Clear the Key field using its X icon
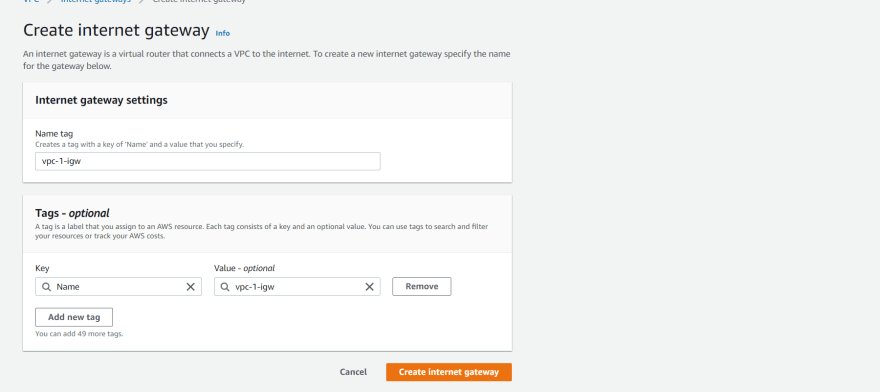Screen dimensions: 880x392 point(190,286)
